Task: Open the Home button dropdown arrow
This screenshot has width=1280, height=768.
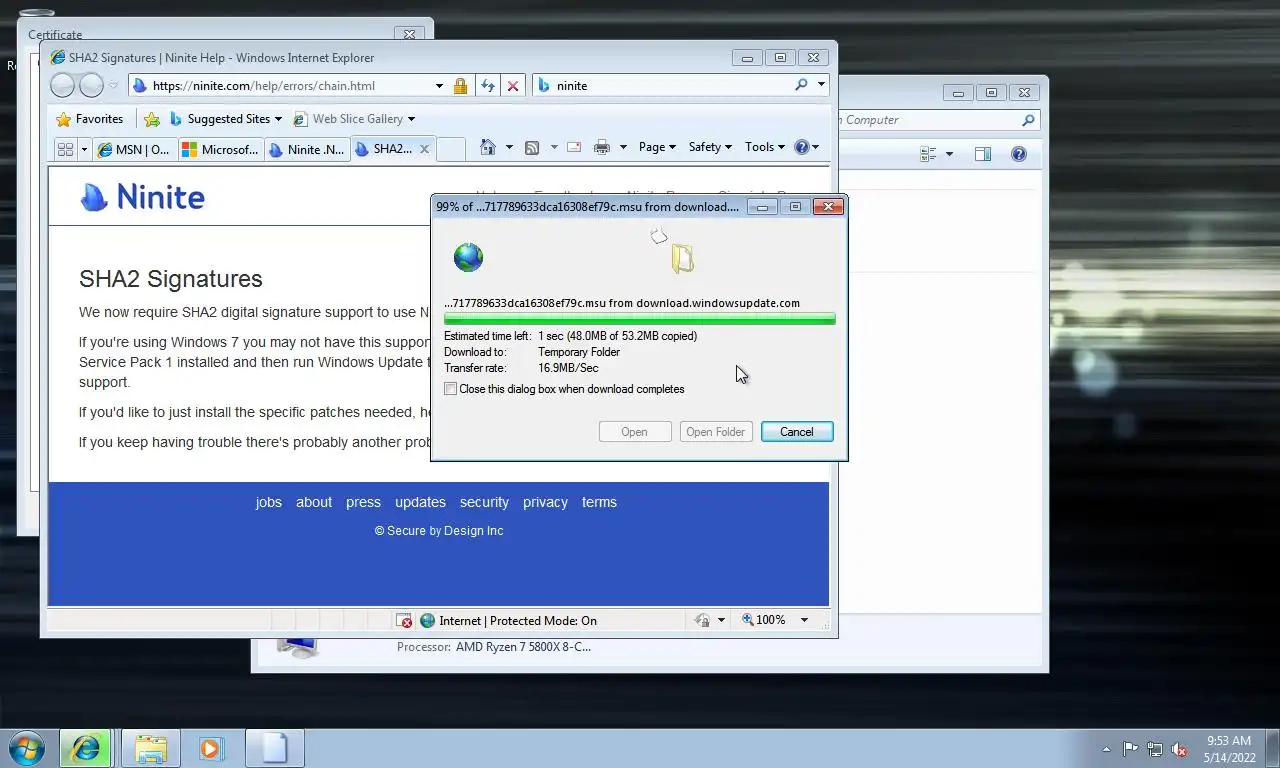Action: tap(509, 147)
